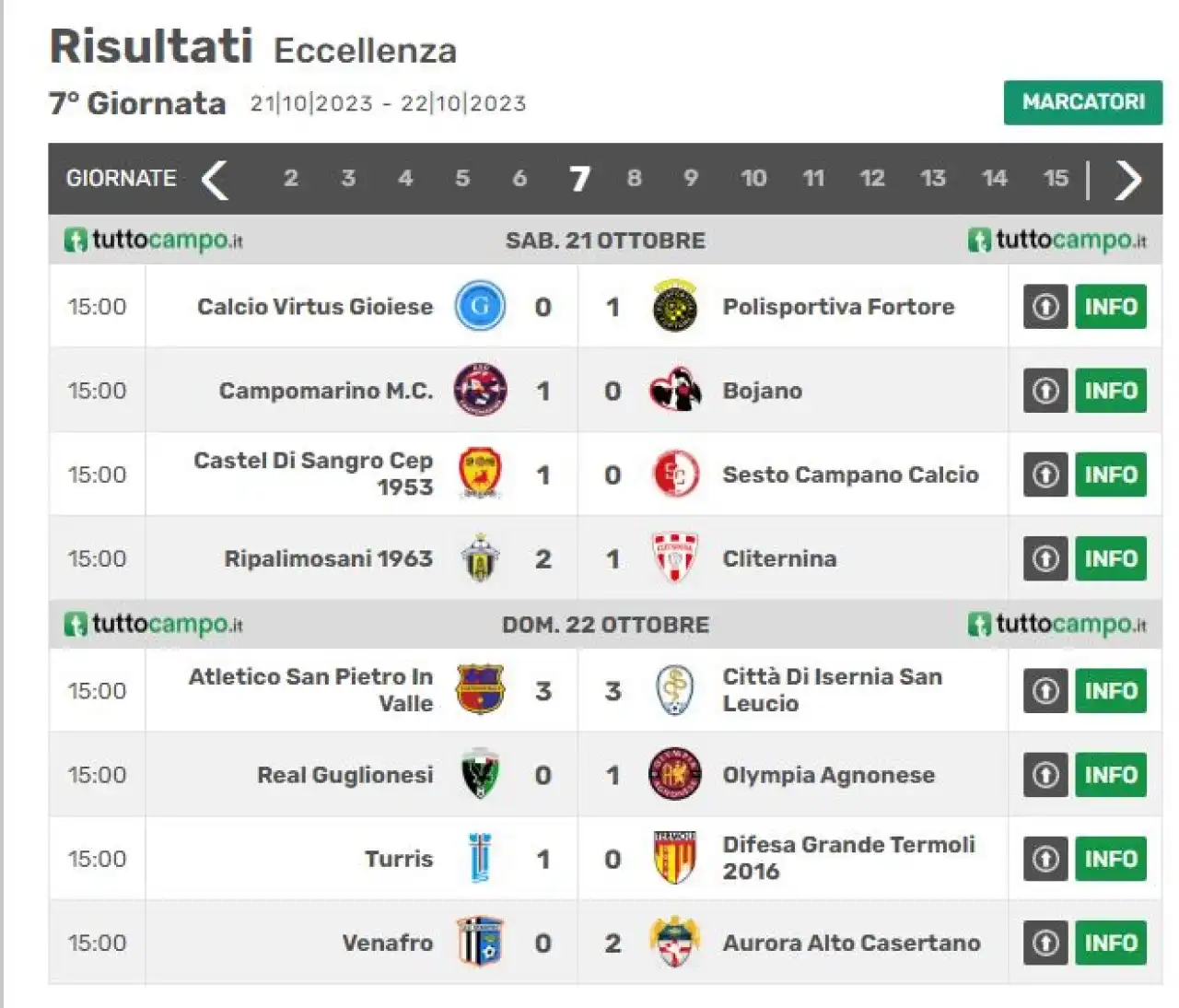Select the Difesa Grande Termoli 2016 crest

(675, 859)
